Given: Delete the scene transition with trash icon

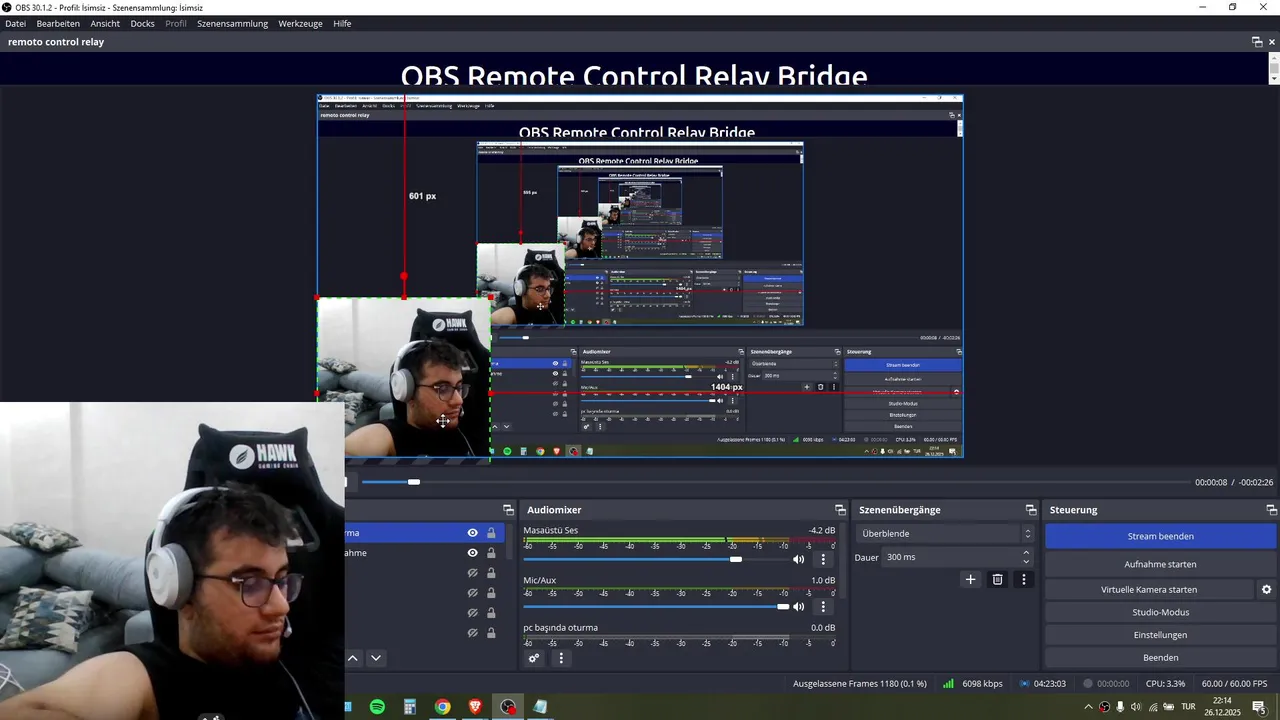Looking at the screenshot, I should click(x=997, y=579).
